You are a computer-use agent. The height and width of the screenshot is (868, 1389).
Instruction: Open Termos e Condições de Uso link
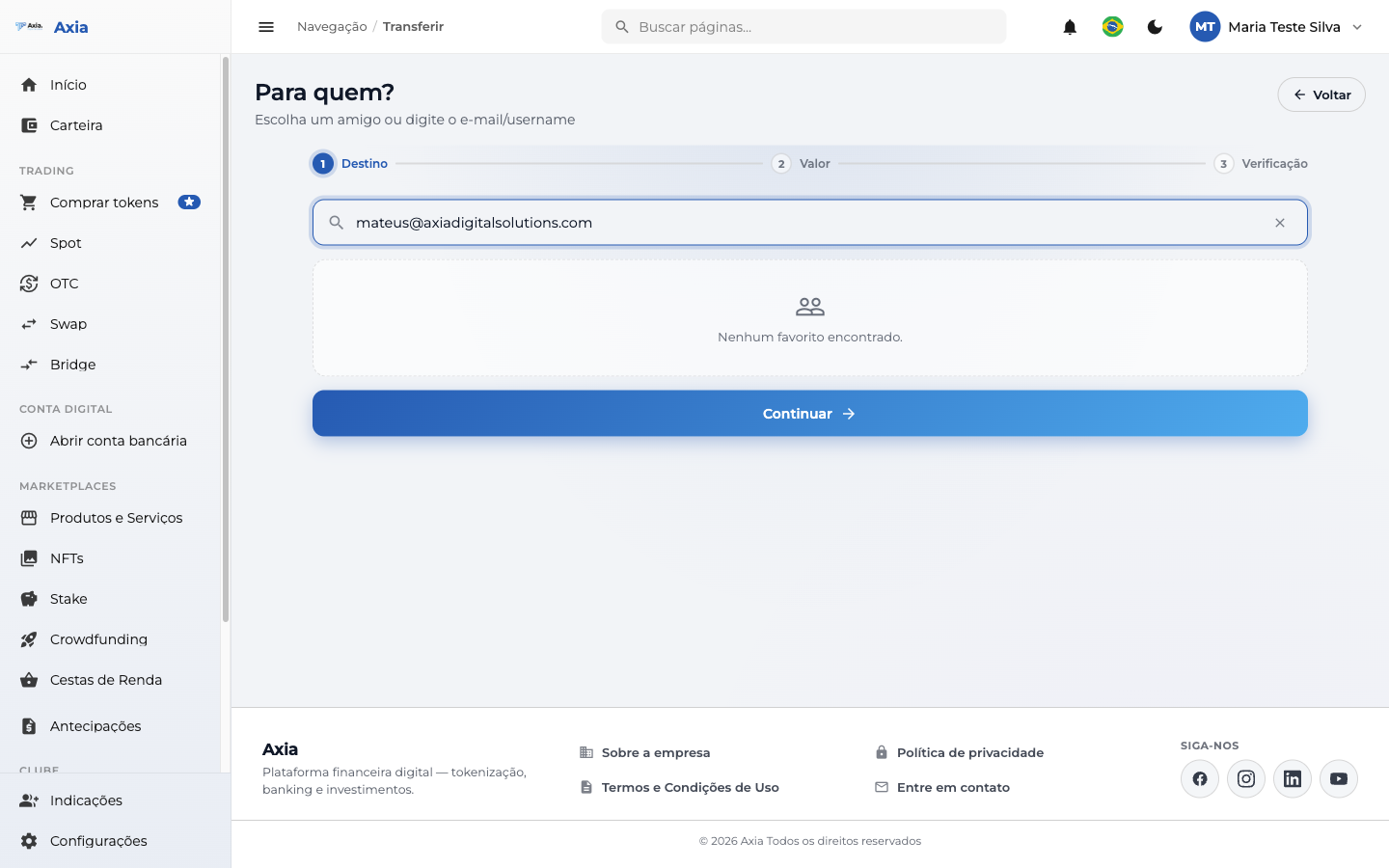679,787
